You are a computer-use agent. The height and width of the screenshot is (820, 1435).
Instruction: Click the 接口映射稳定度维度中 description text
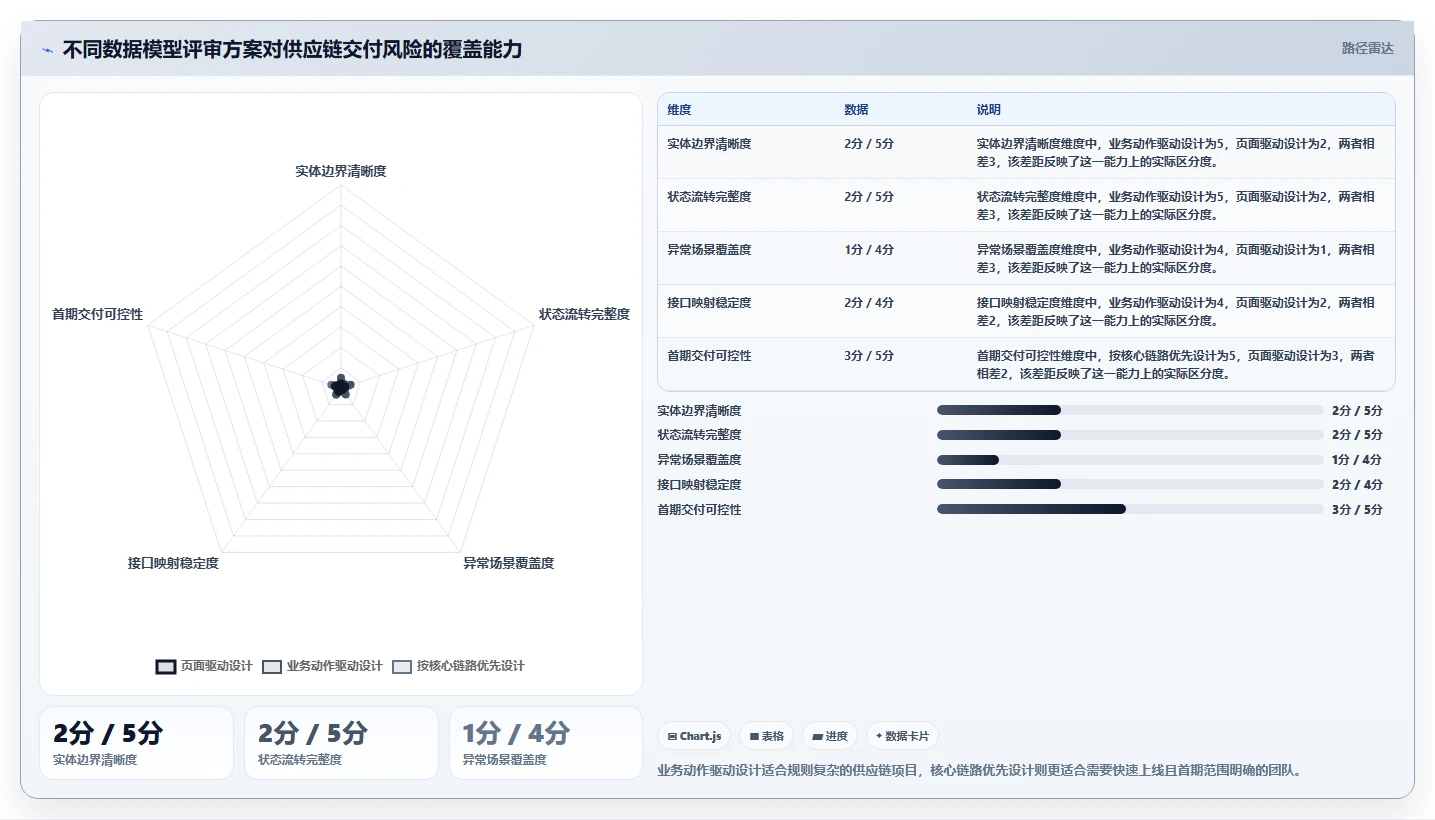1175,312
